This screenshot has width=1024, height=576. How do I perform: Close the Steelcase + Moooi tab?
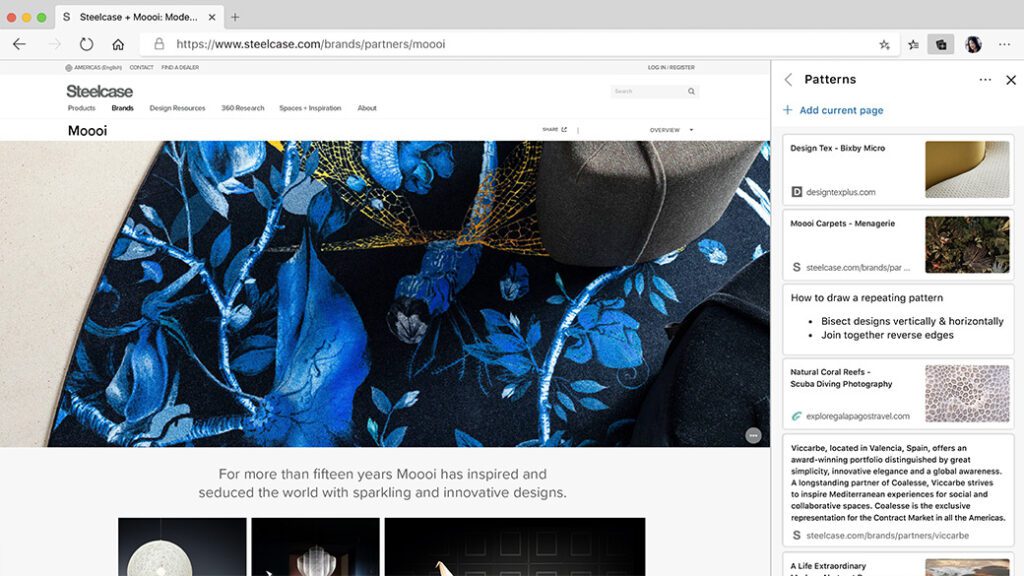[x=212, y=18]
